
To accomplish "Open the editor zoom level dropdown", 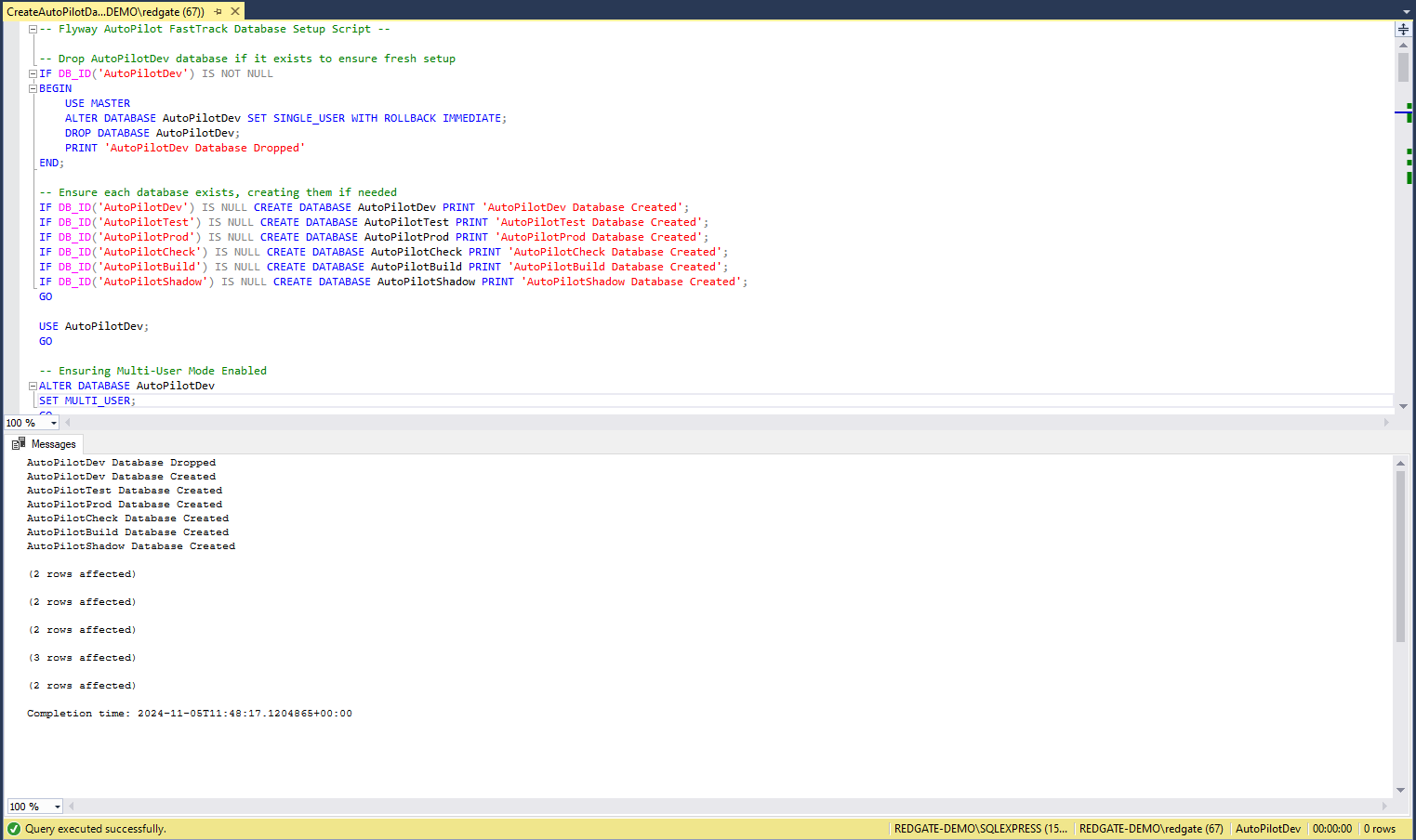I will tap(54, 424).
